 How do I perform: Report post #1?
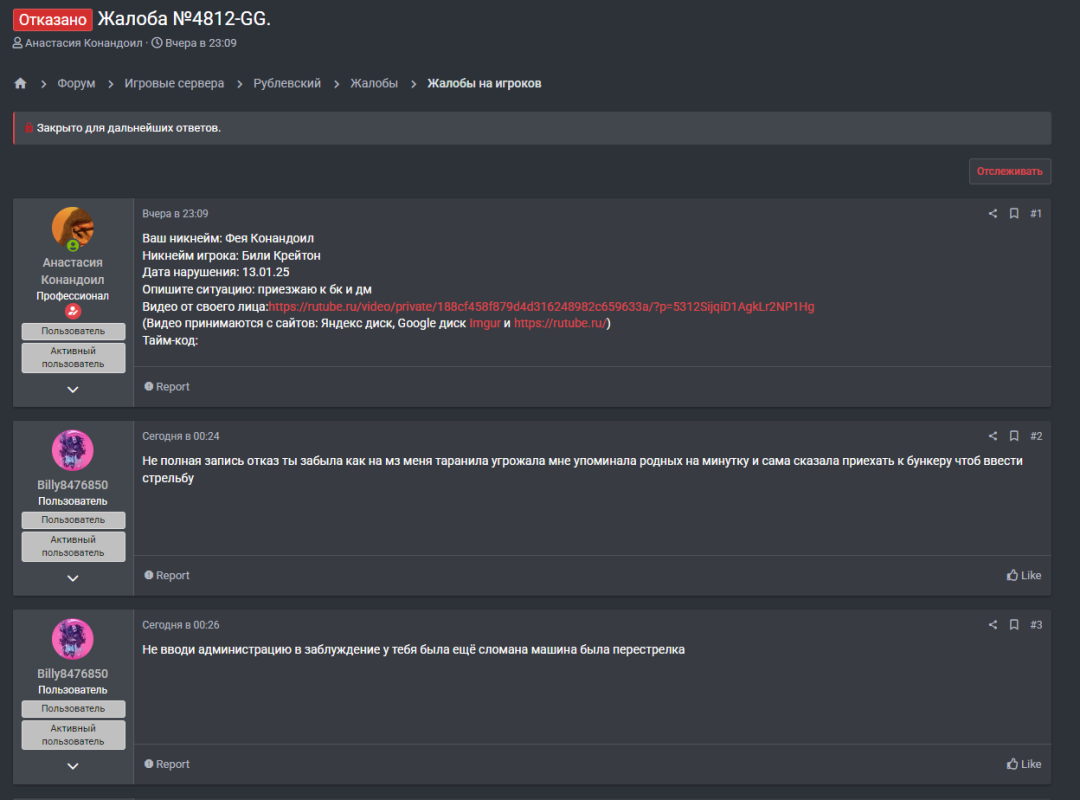tap(167, 387)
